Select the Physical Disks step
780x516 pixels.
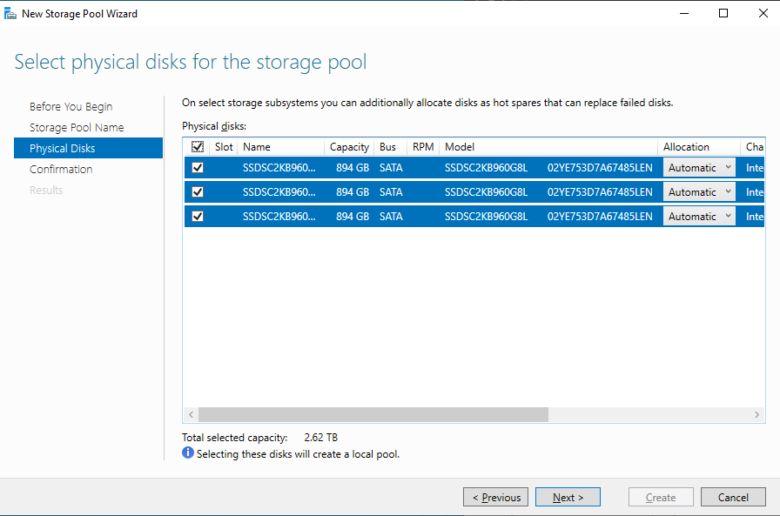coord(88,148)
